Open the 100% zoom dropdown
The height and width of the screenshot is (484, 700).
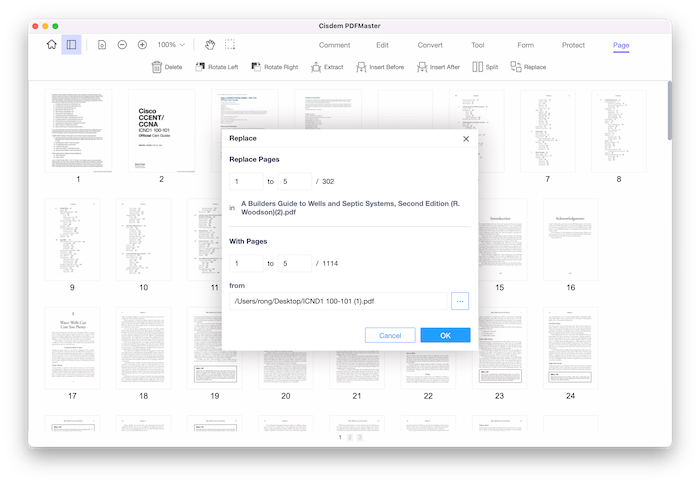pos(171,45)
